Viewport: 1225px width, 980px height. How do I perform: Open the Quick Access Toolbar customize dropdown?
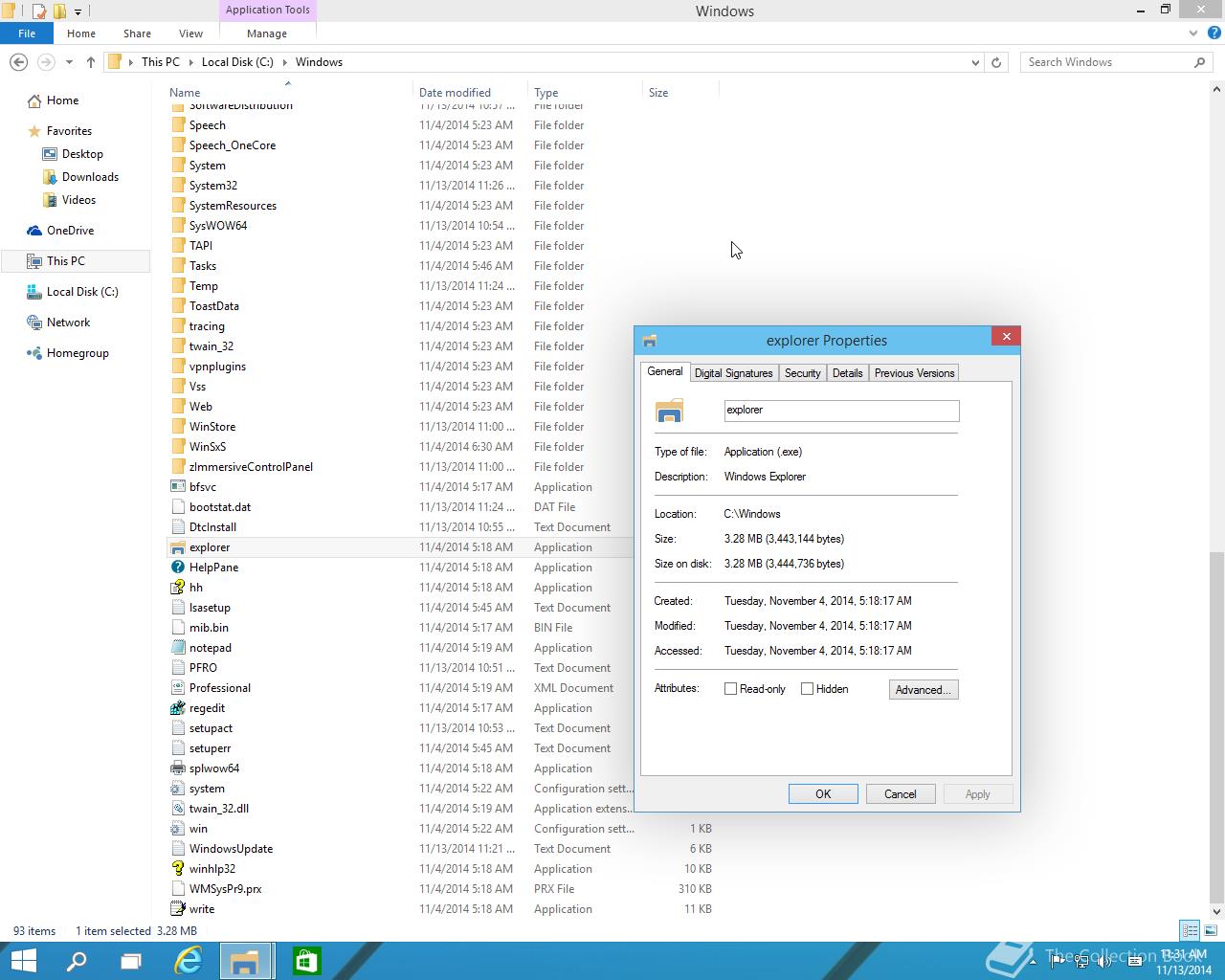pos(78,11)
